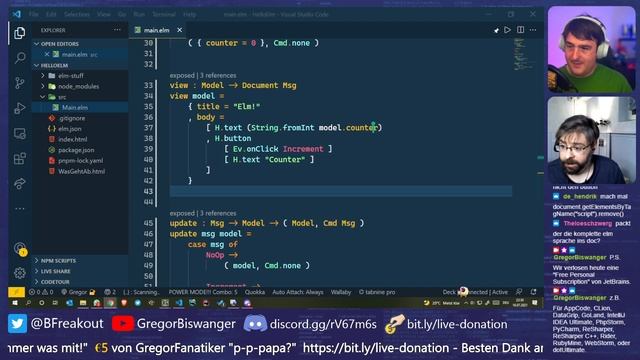Click the Twitter bird icon in overlay

(x=18, y=324)
